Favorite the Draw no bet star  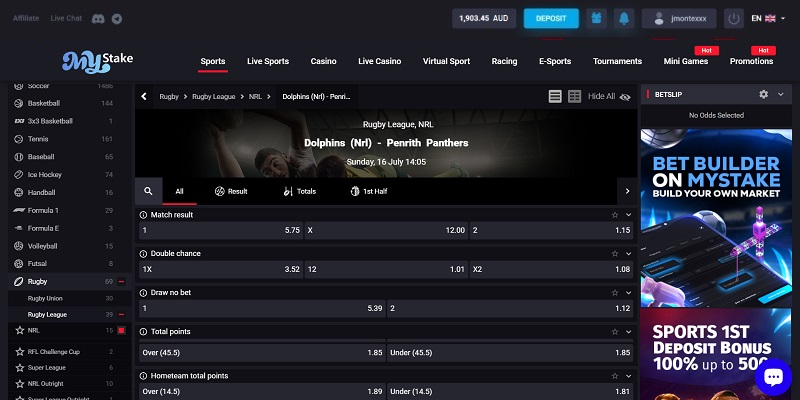pyautogui.click(x=615, y=293)
